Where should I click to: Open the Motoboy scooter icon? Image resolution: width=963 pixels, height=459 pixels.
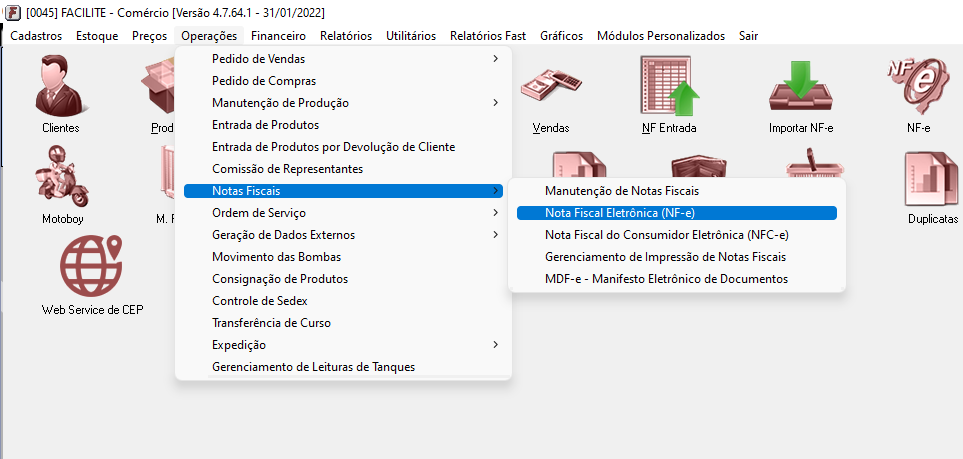(x=62, y=176)
